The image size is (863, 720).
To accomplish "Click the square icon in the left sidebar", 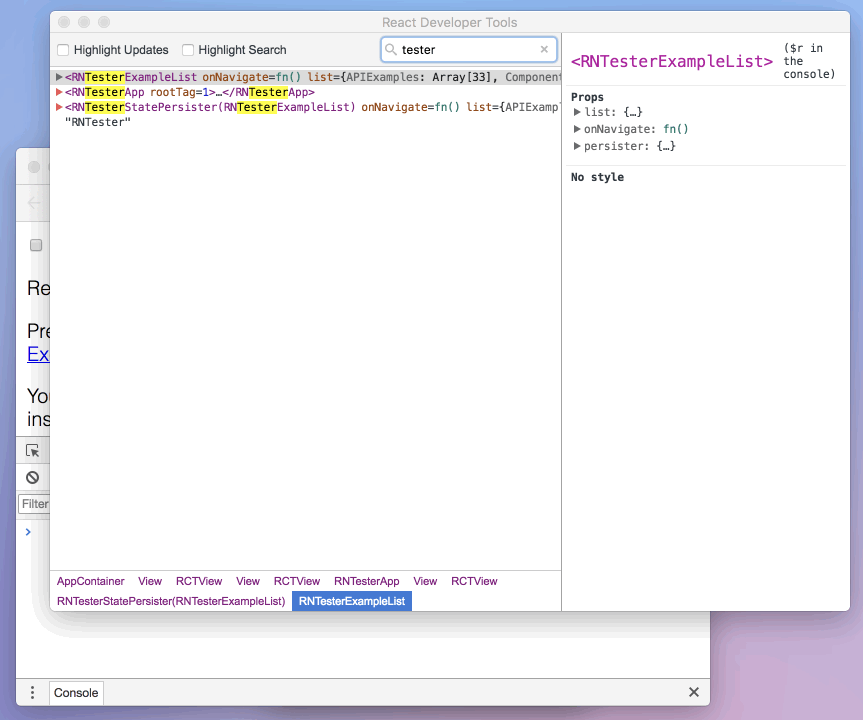I will click(35, 245).
